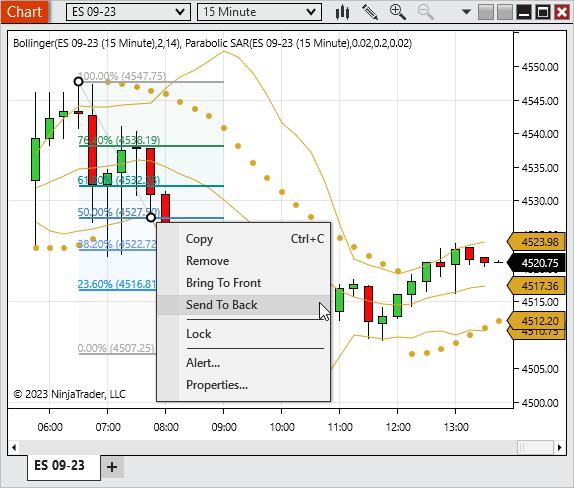The width and height of the screenshot is (574, 488).
Task: Click the first gray link button
Action: tap(486, 12)
